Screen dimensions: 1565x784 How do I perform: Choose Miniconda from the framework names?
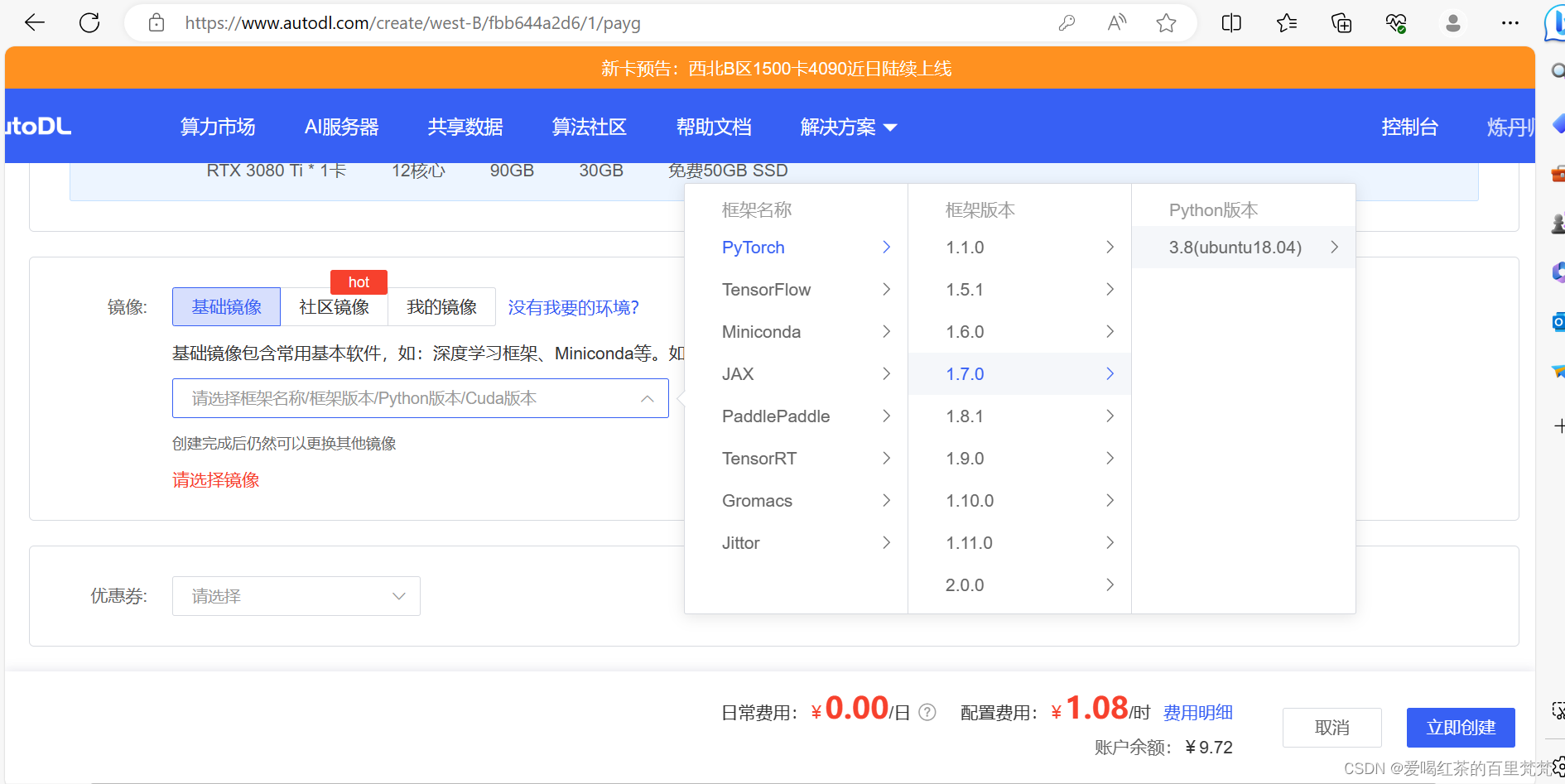pyautogui.click(x=797, y=332)
